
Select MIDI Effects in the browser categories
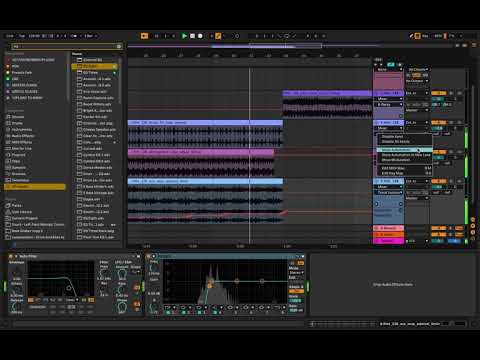pos(22,142)
